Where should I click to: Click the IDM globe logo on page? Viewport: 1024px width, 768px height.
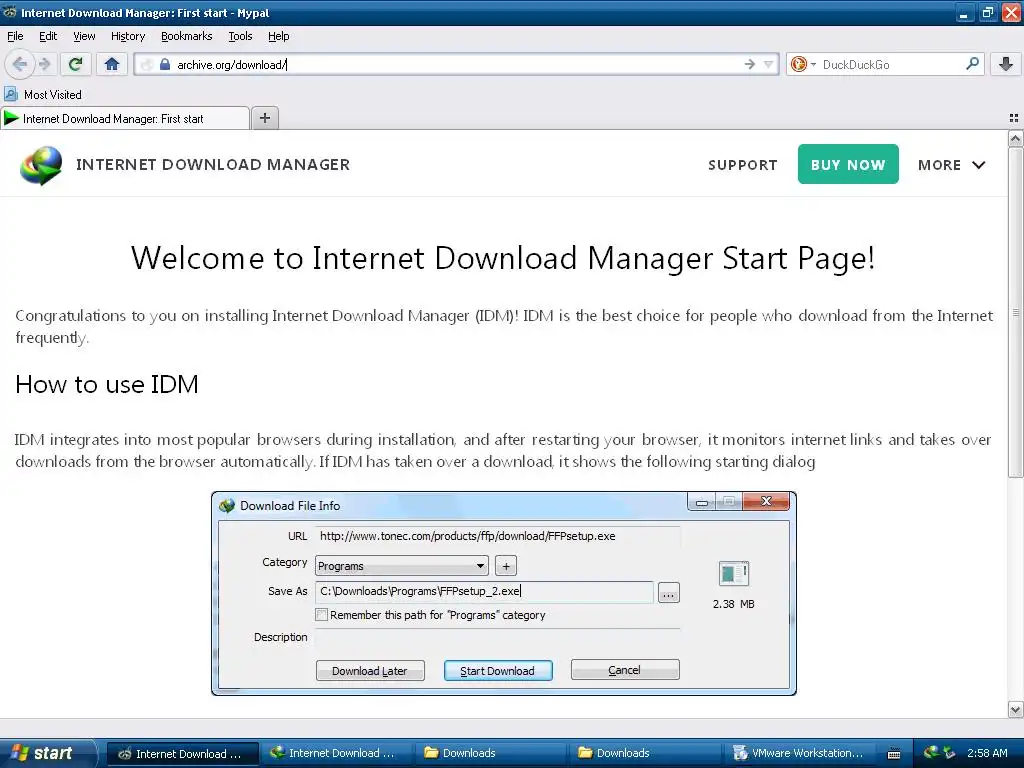click(x=41, y=165)
